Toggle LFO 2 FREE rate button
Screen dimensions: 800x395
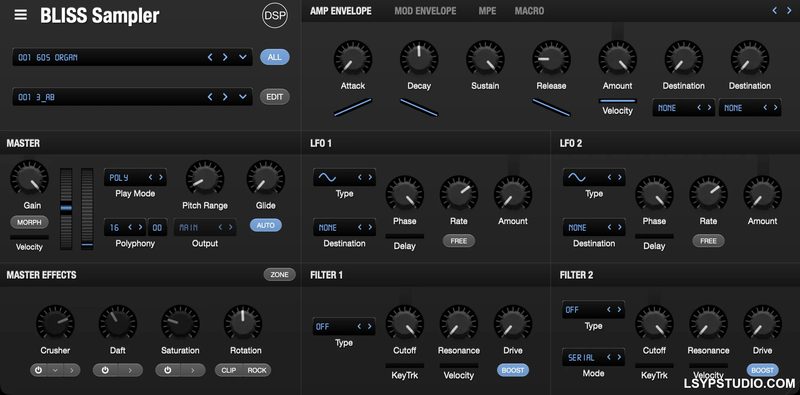pyautogui.click(x=708, y=241)
